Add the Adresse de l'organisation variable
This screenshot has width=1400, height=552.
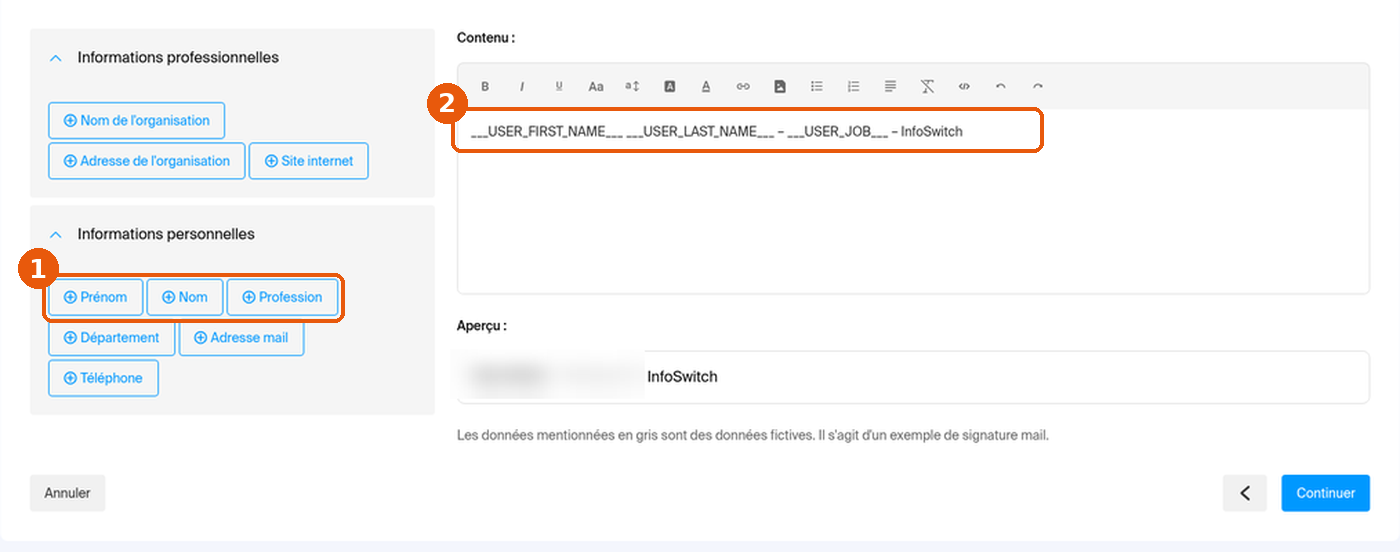point(147,161)
